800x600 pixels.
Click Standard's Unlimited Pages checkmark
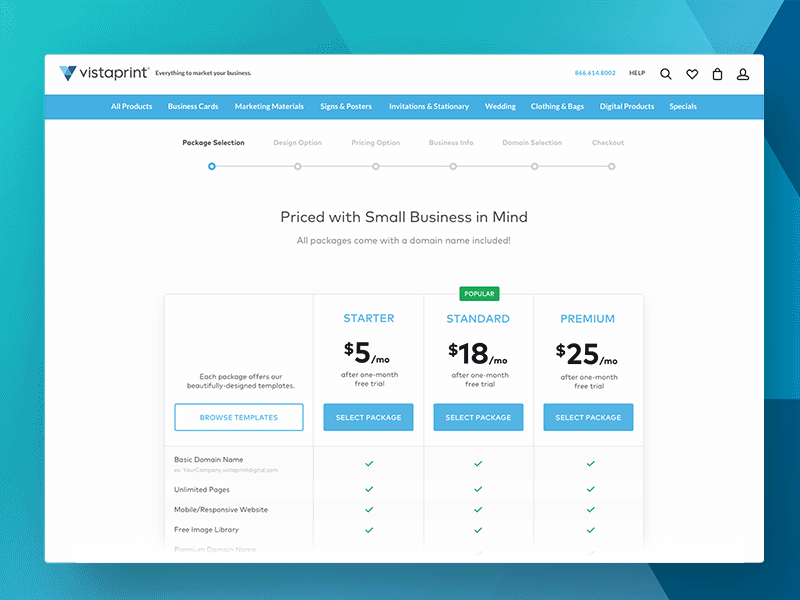(478, 488)
